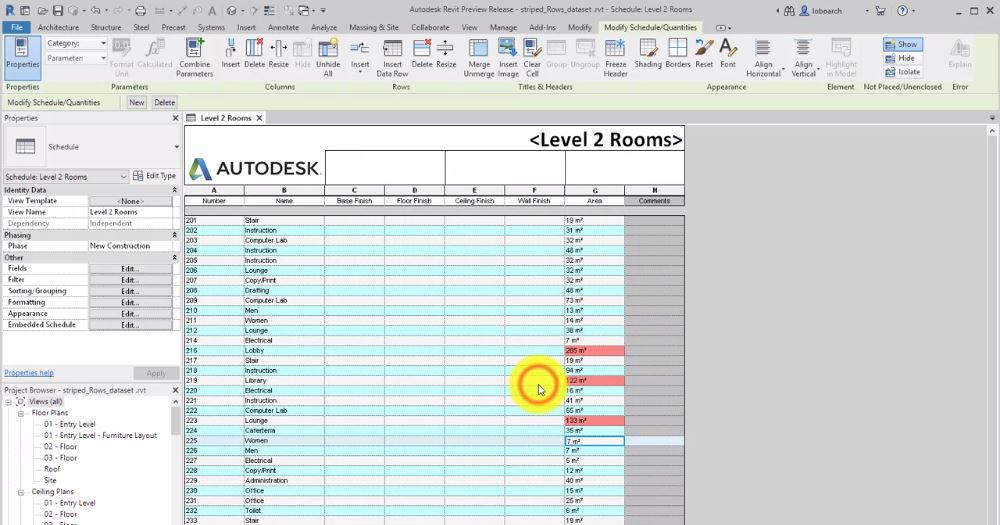This screenshot has width=1000, height=525.
Task: Click red area cell for Lobby row
Action: click(594, 350)
